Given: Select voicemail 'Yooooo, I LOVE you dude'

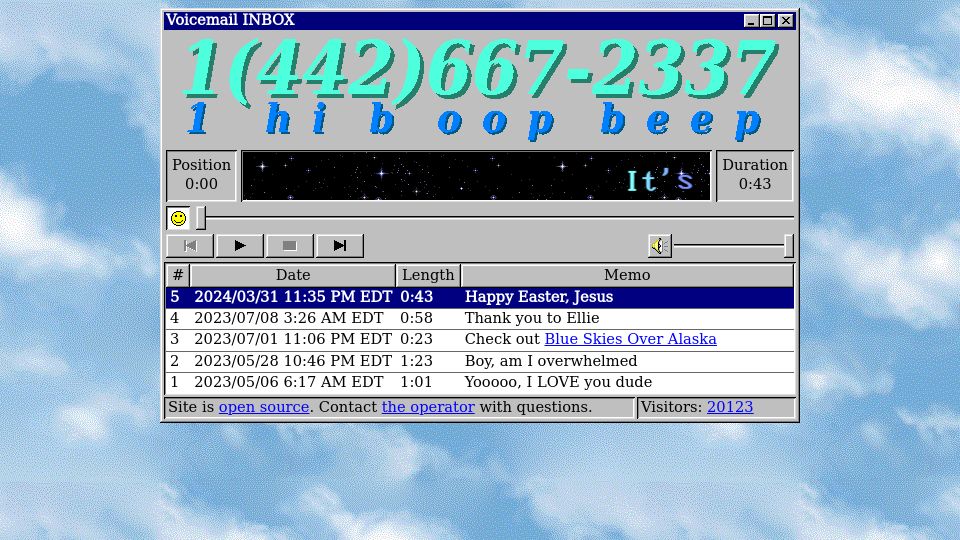Looking at the screenshot, I should pos(480,383).
